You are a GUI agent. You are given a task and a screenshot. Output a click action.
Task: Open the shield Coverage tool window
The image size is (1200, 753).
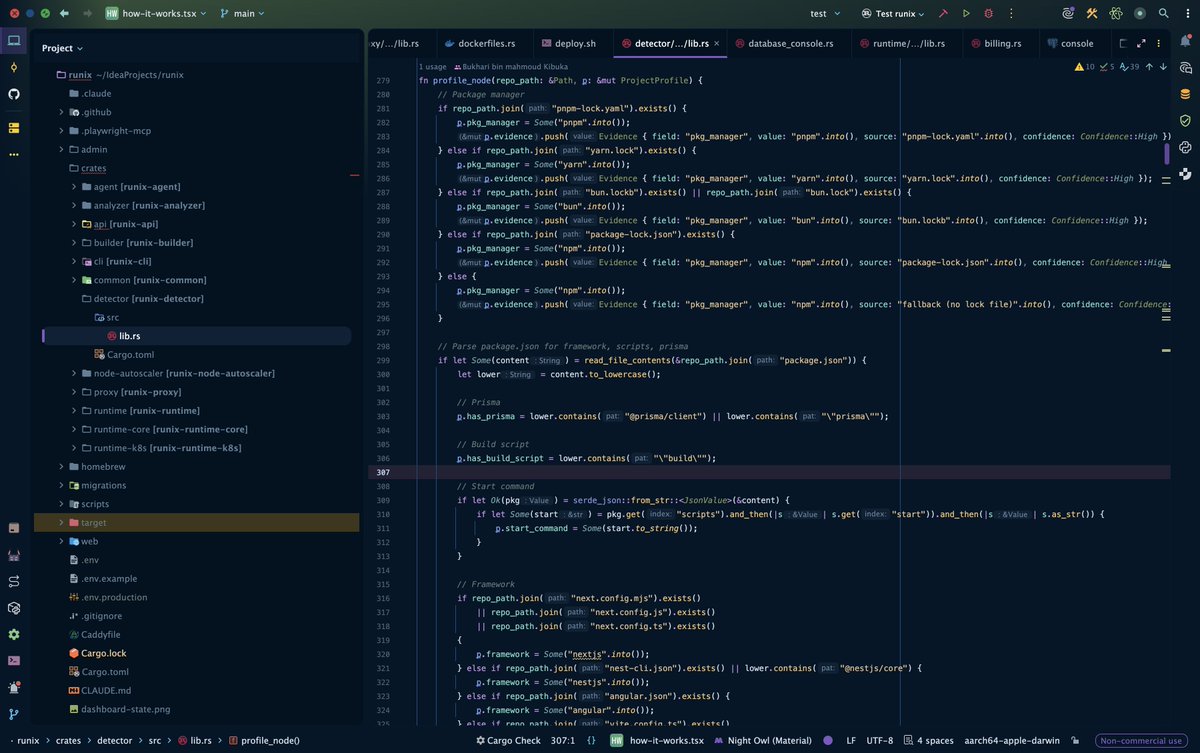(x=1185, y=120)
